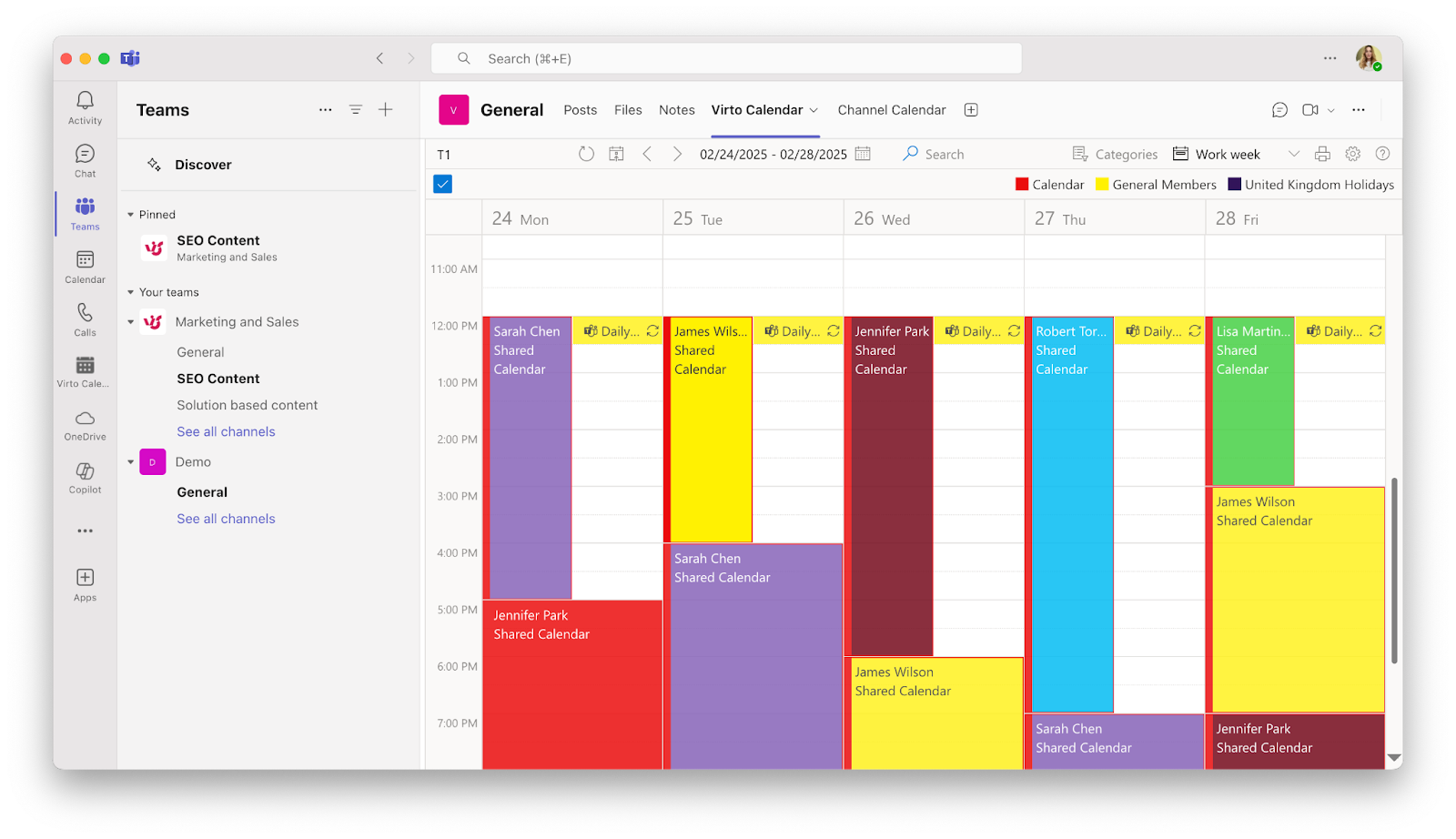Screen dimensions: 1456x839
Task: Launch Copilot from the sidebar
Action: coord(84,476)
